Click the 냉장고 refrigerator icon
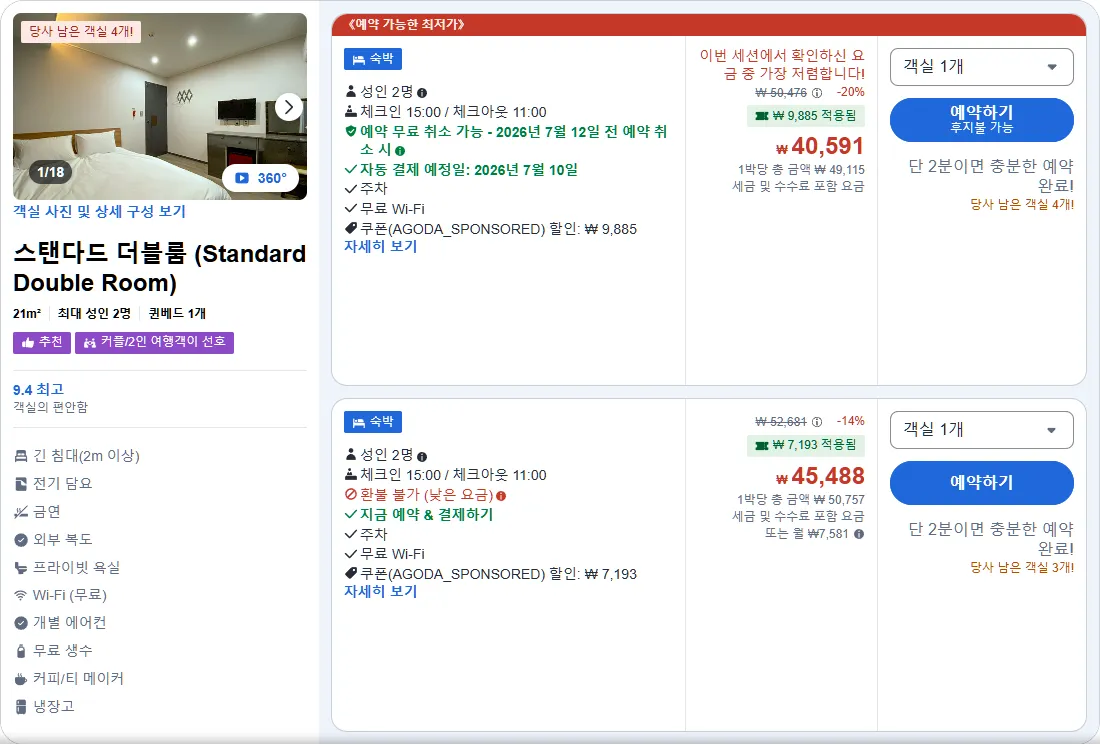The height and width of the screenshot is (745, 1100). [x=21, y=706]
